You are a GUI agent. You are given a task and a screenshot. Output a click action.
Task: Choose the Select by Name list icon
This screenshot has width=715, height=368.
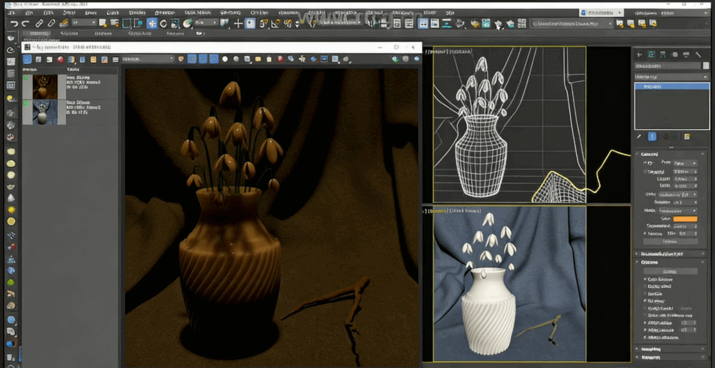(x=114, y=24)
